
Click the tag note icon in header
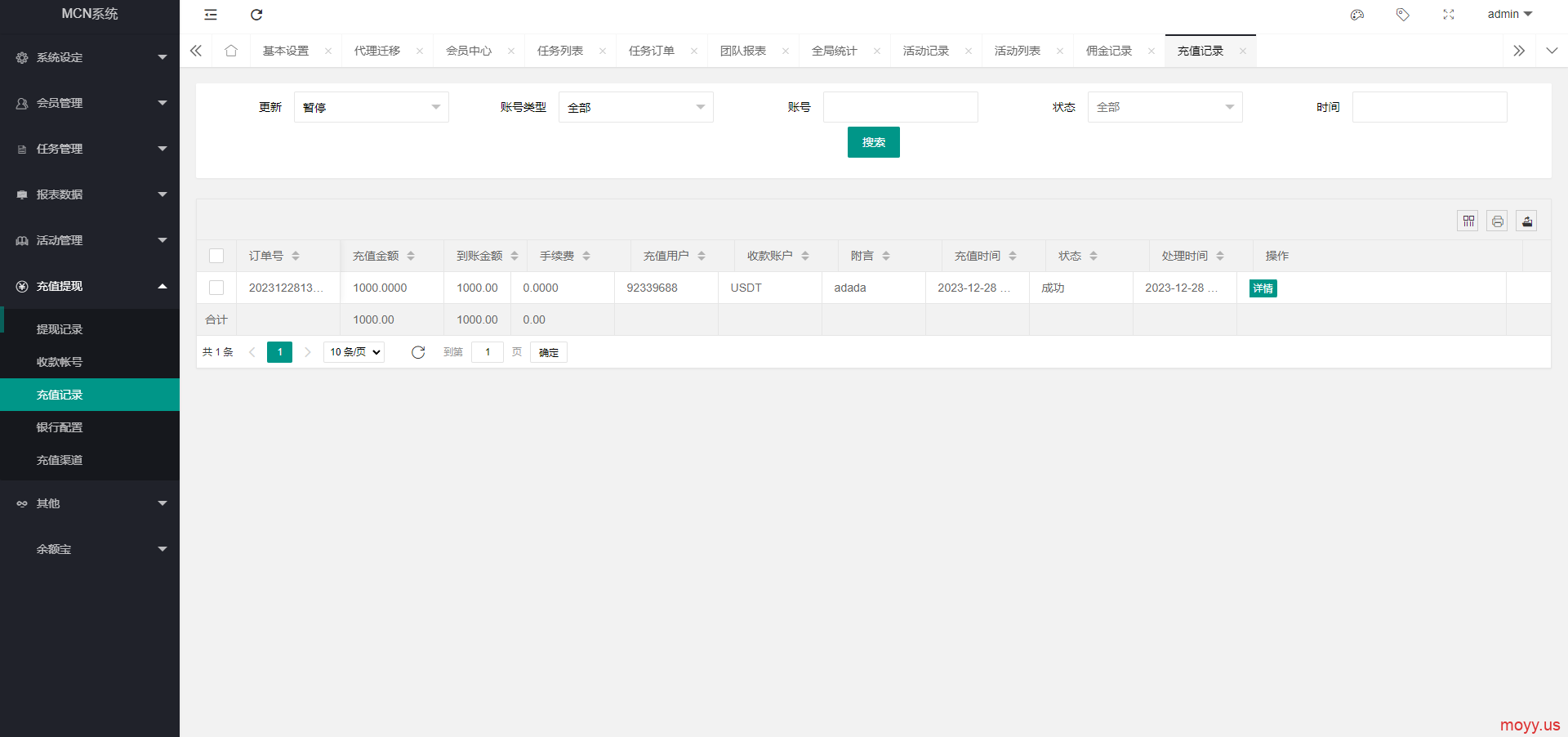pyautogui.click(x=1403, y=15)
